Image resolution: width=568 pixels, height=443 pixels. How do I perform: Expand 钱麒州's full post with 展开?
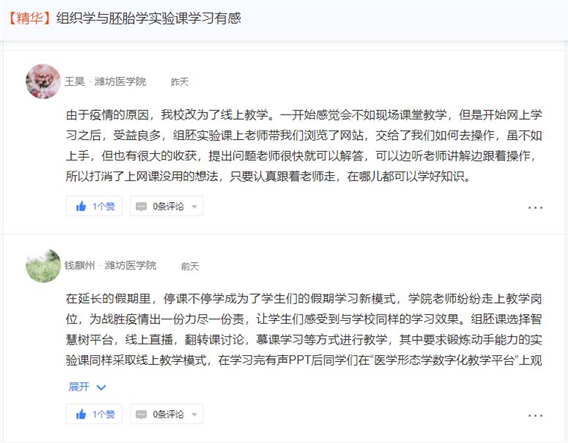click(79, 387)
